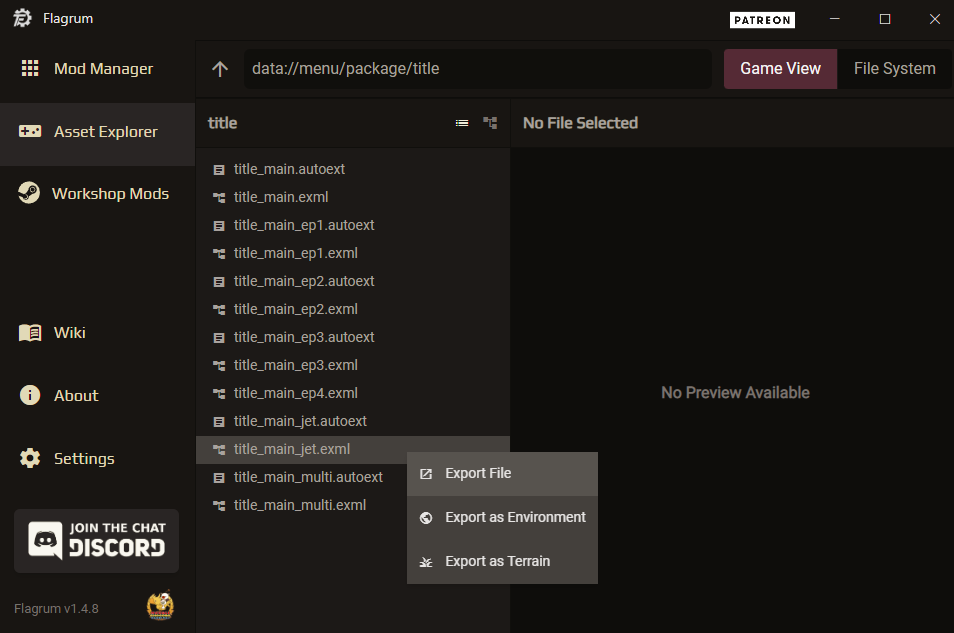Choose Export as Terrain
This screenshot has width=954, height=633.
503,561
